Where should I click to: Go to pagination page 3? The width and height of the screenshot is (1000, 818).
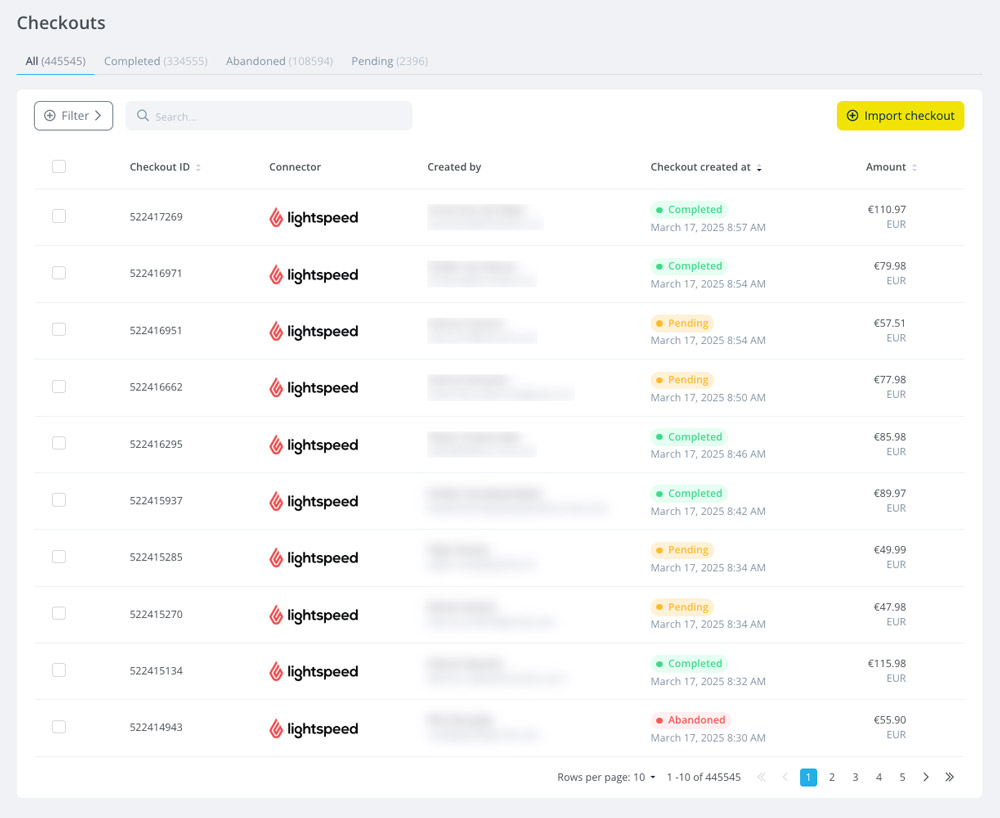[x=855, y=777]
